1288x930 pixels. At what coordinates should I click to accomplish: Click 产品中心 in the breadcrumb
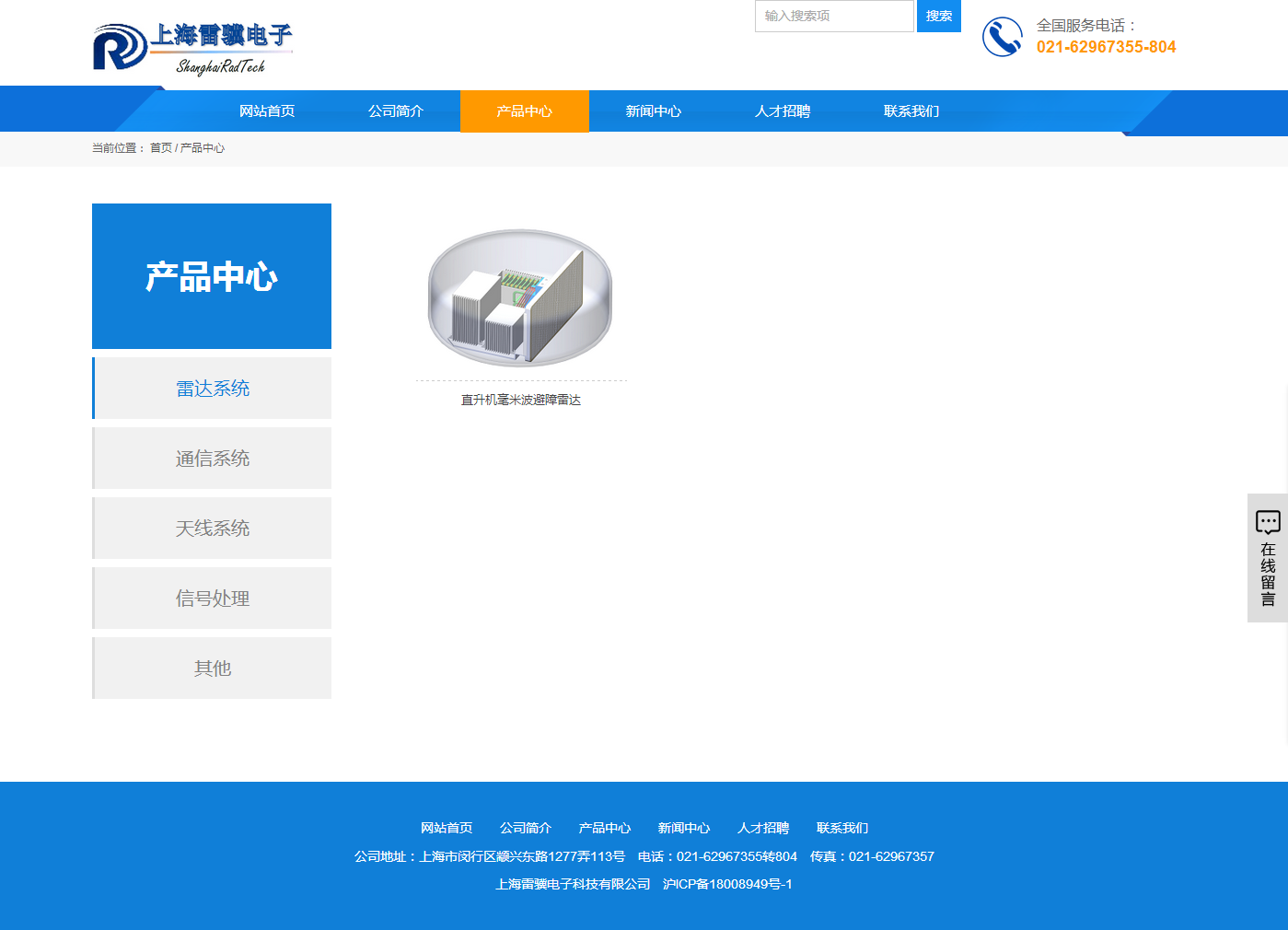tap(203, 148)
